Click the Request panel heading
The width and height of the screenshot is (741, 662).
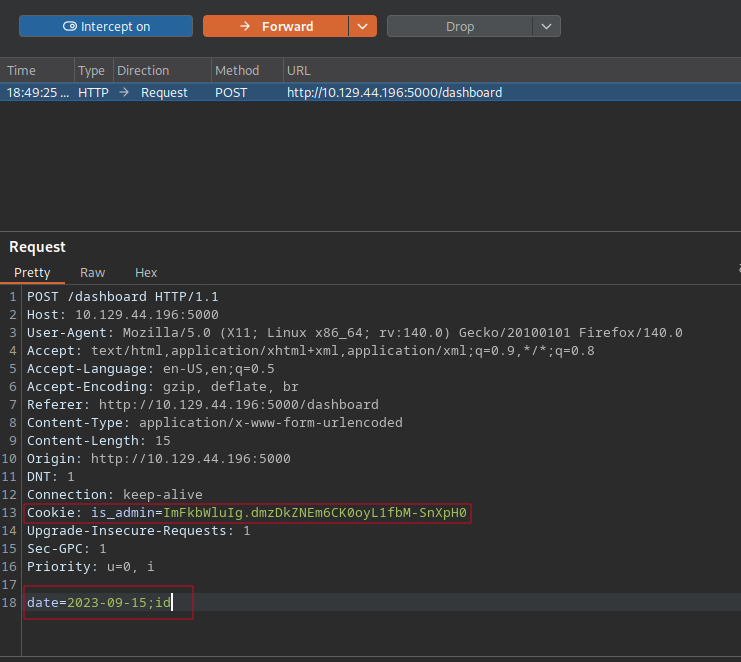click(x=37, y=247)
